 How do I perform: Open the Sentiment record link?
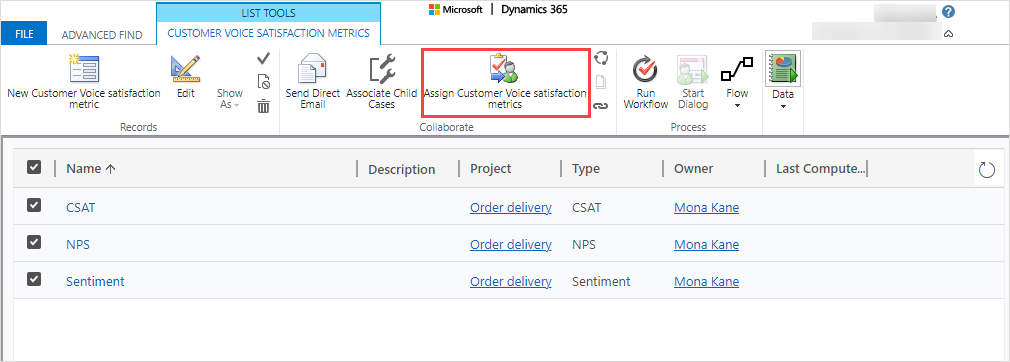click(x=95, y=281)
